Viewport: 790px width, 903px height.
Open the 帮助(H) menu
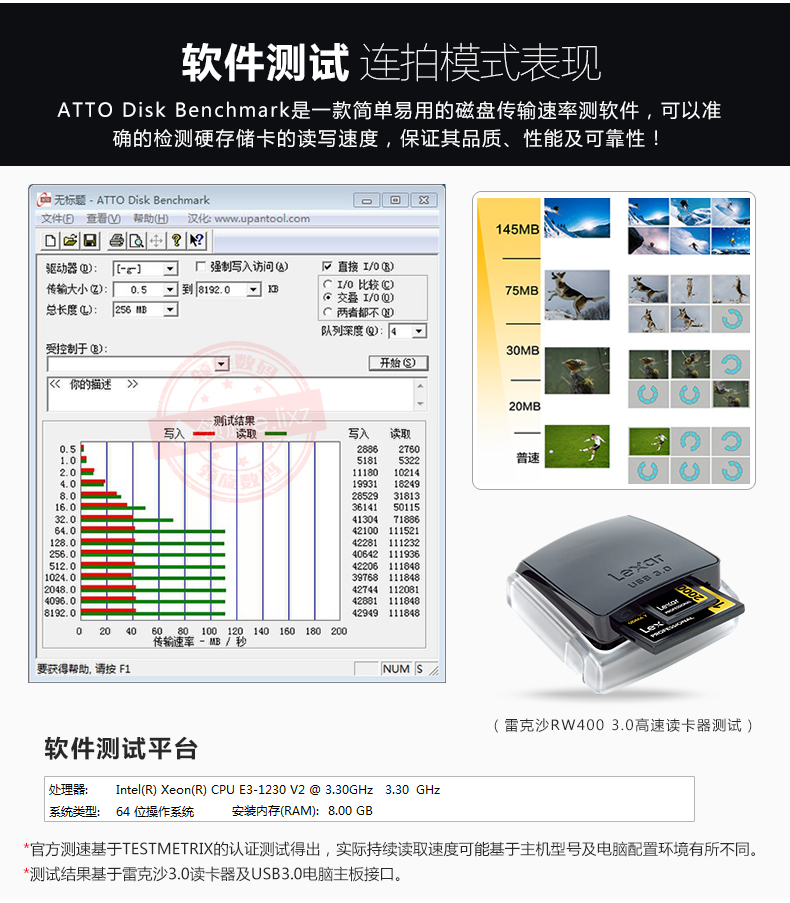point(151,219)
